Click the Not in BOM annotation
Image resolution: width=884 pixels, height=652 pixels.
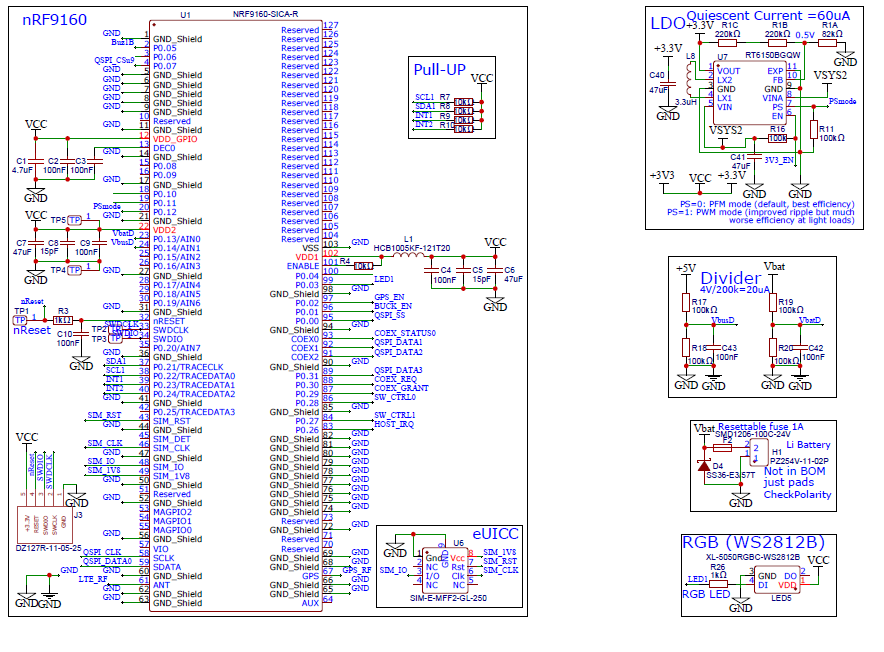(794, 472)
